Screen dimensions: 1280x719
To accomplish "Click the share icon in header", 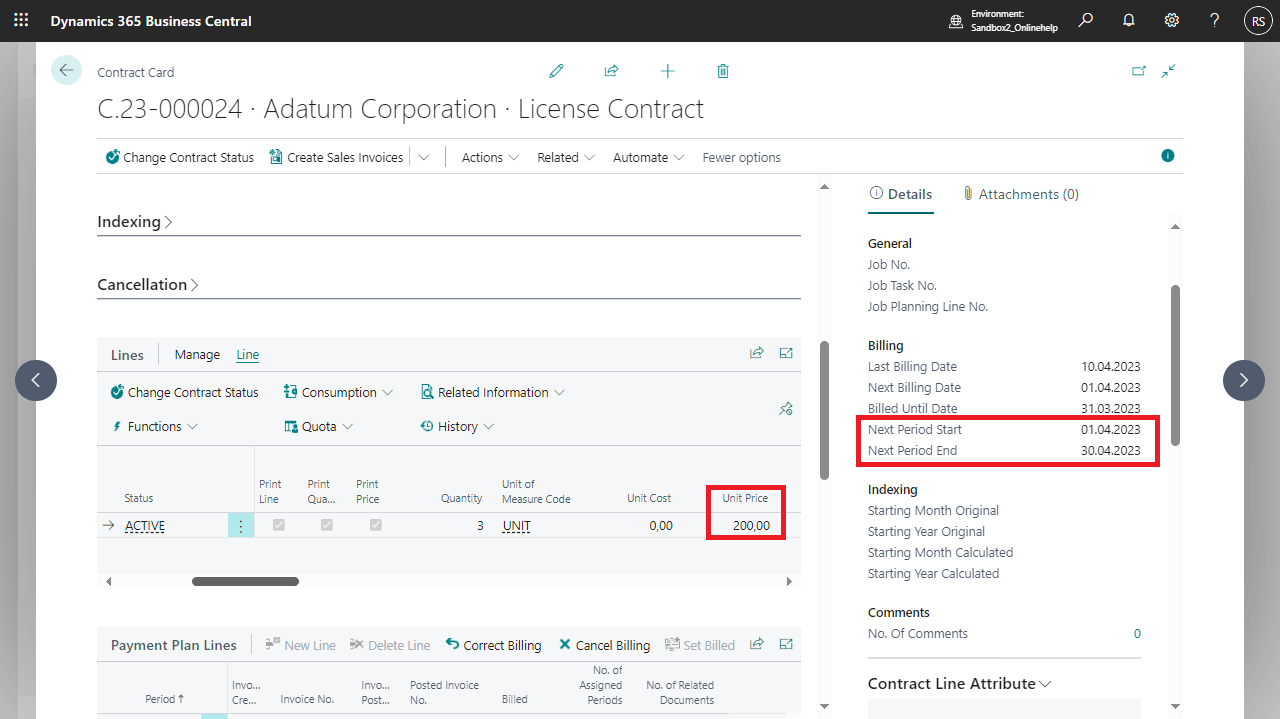I will pos(611,71).
